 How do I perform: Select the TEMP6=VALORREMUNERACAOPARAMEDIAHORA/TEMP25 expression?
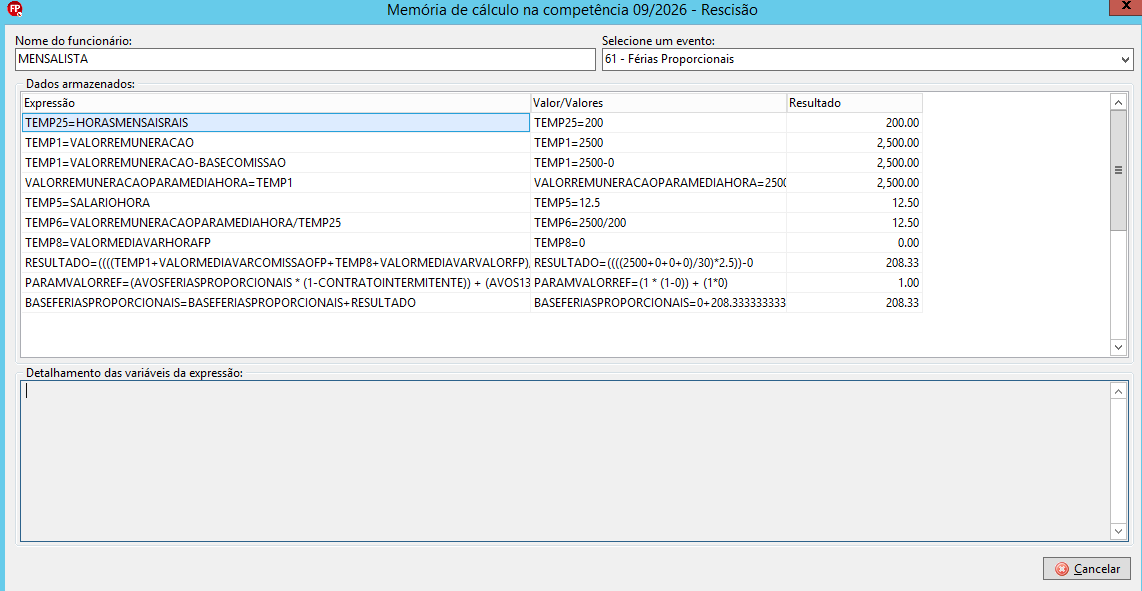point(276,222)
